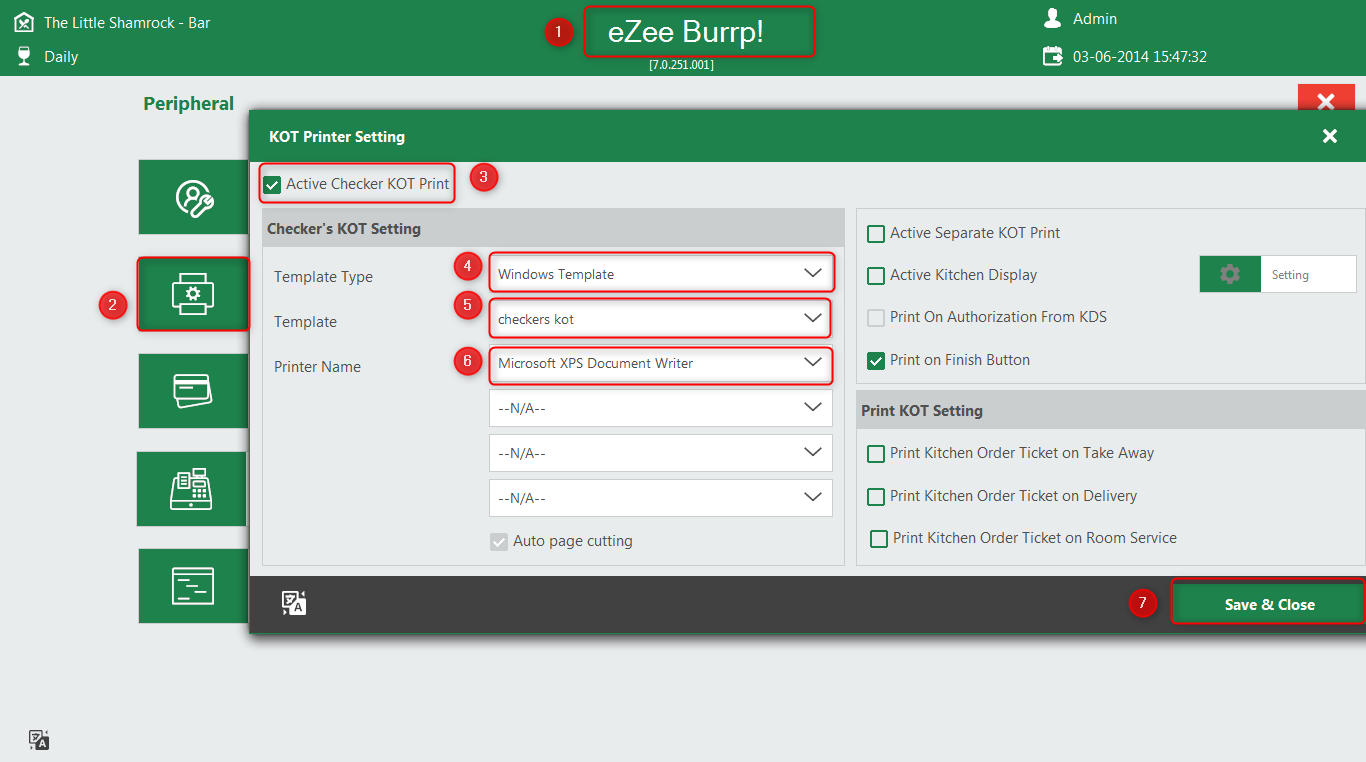This screenshot has width=1366, height=762.
Task: Open the Template Type dropdown
Action: 661,273
